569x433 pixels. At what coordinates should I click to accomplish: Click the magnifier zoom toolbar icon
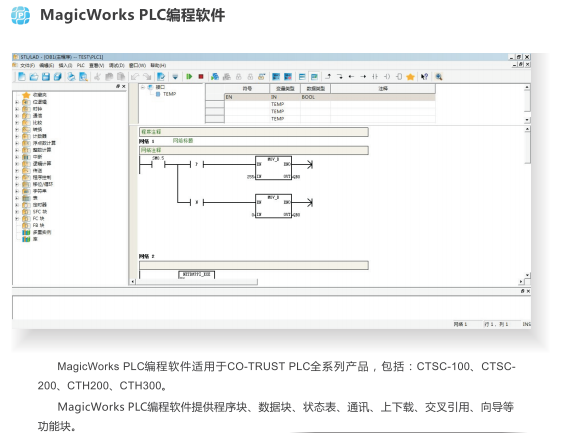click(x=439, y=77)
